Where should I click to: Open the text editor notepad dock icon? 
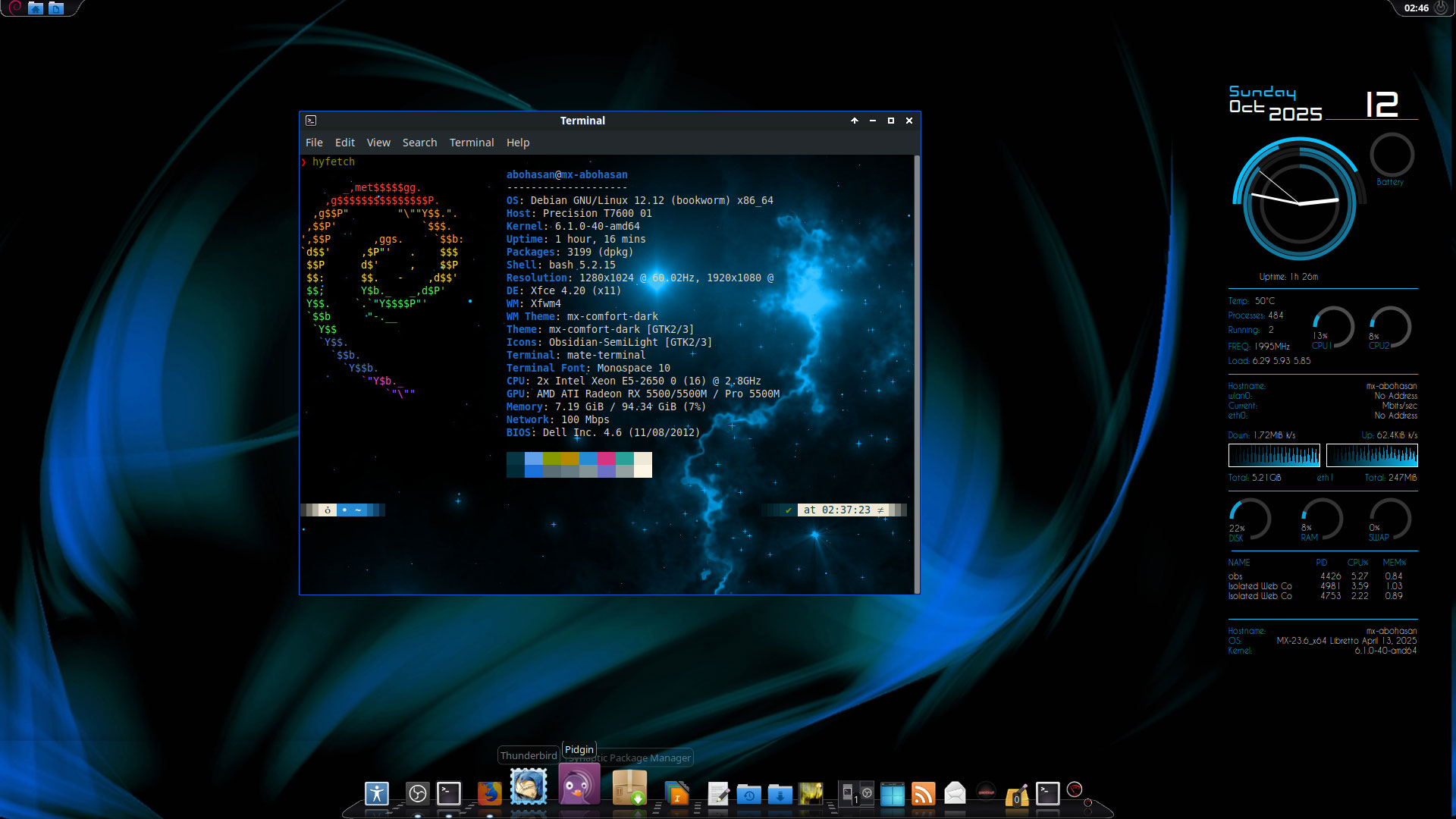click(718, 794)
